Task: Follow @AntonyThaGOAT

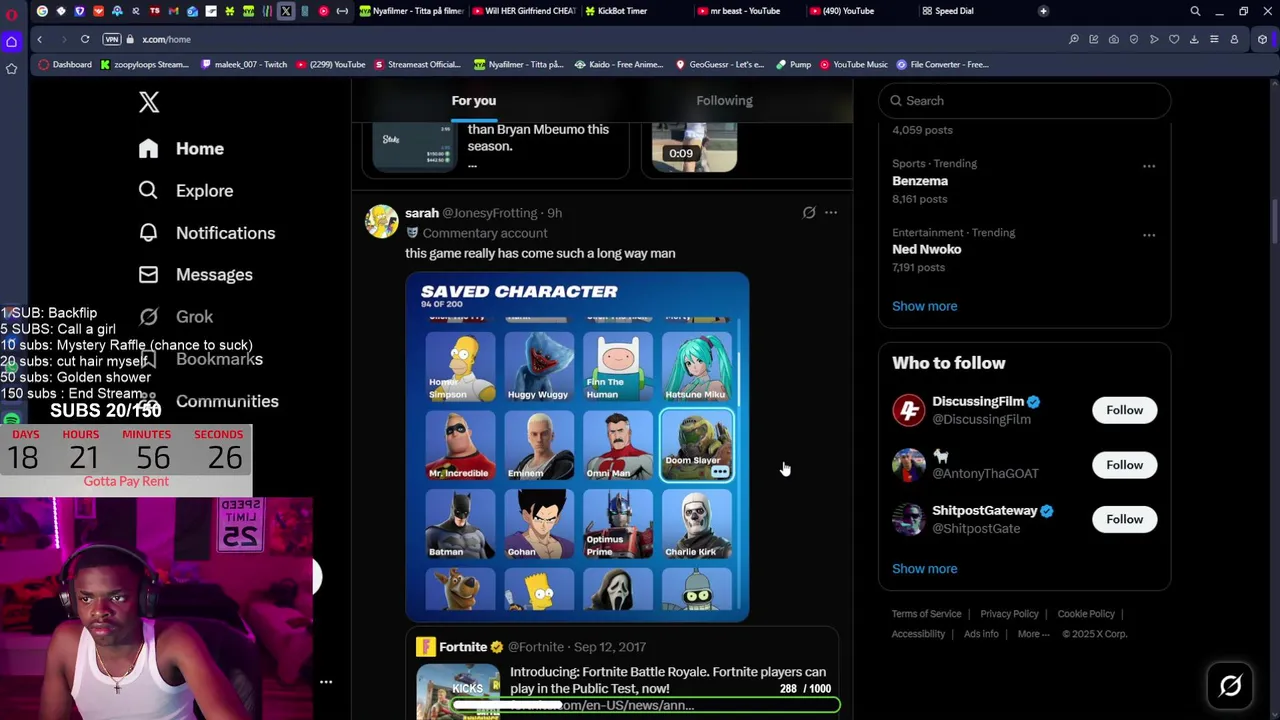Action: click(1124, 465)
